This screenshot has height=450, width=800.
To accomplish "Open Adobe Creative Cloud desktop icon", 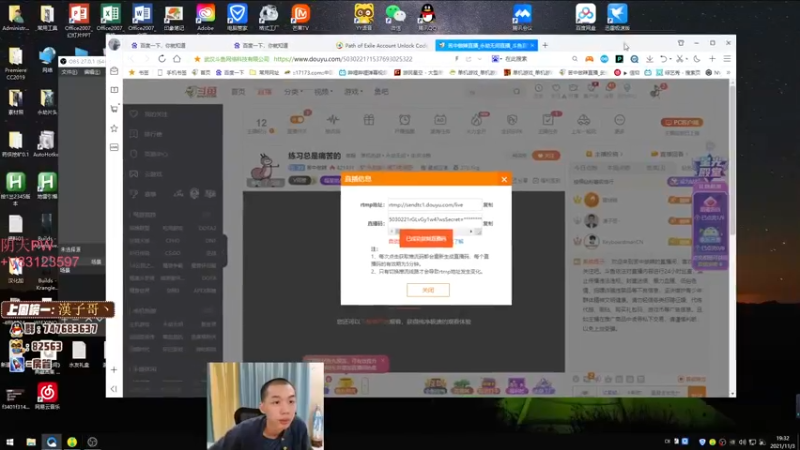I will 205,17.
